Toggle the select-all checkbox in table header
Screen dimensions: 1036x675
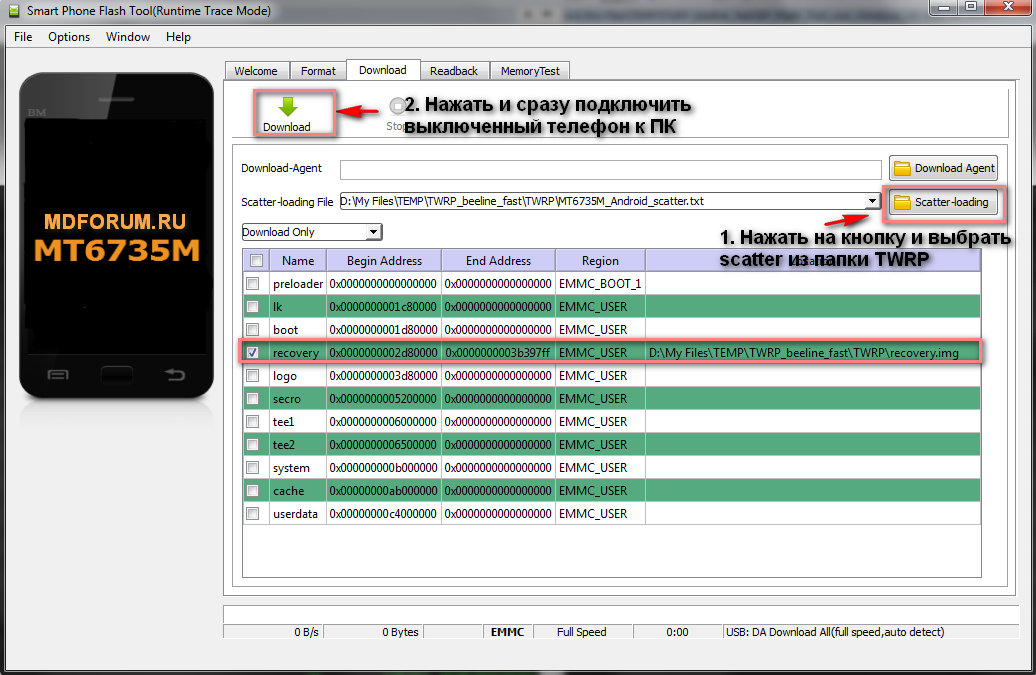point(256,261)
